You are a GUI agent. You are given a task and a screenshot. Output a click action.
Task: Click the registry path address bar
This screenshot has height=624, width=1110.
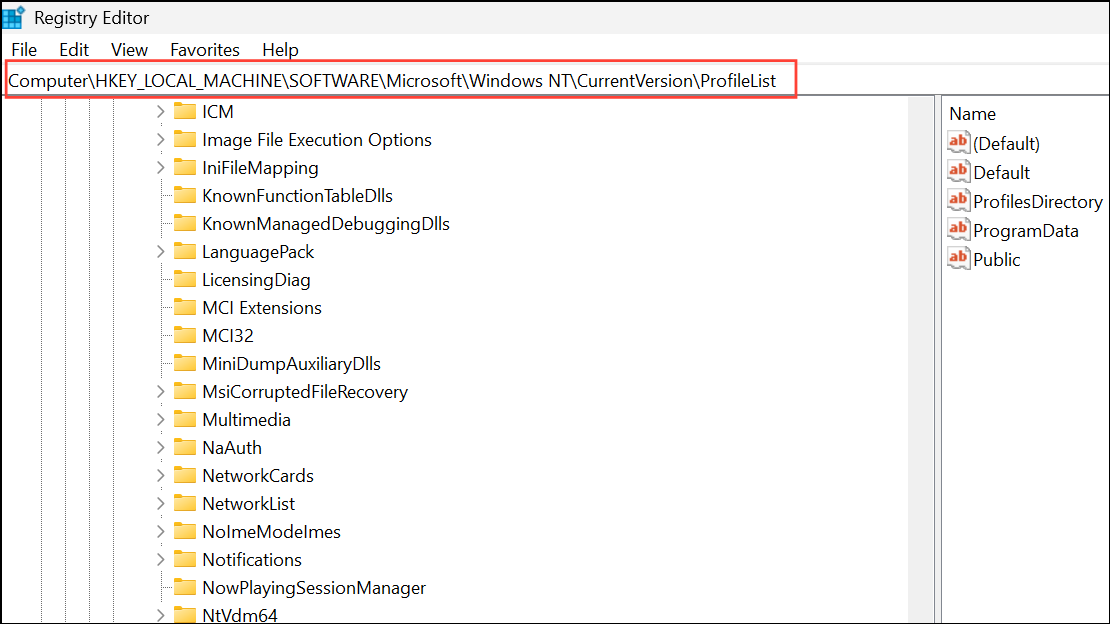pos(400,80)
